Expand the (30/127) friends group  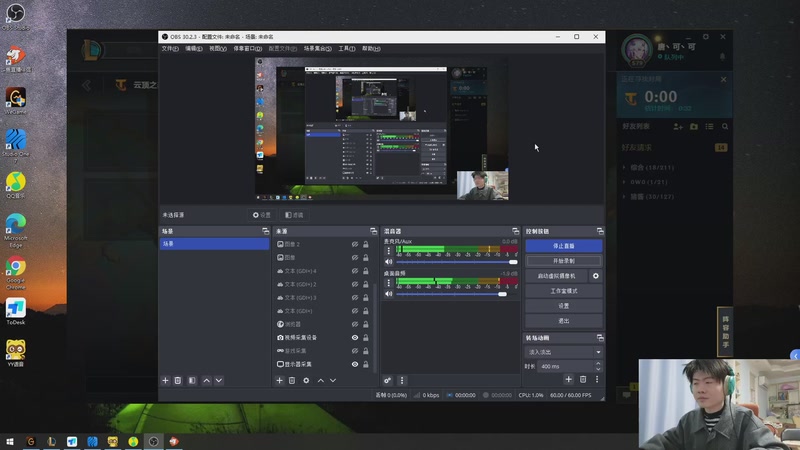[624, 196]
